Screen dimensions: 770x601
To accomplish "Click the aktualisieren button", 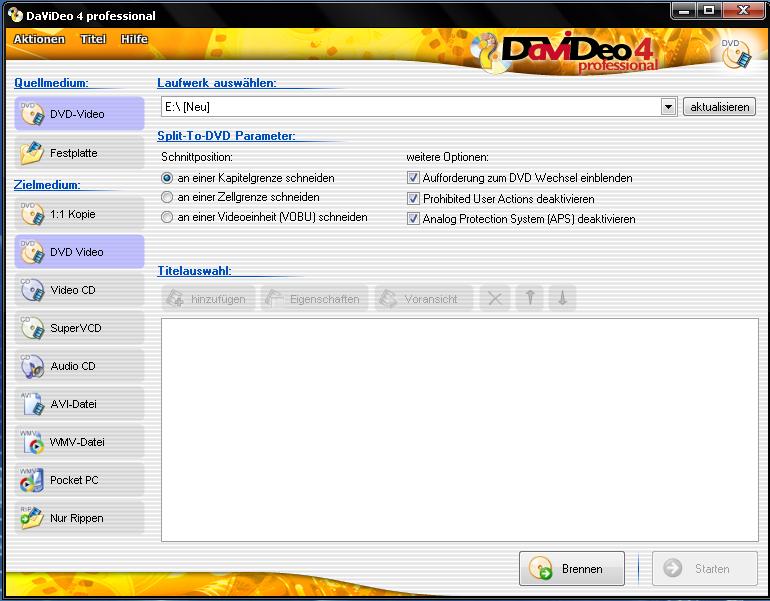I will (719, 107).
